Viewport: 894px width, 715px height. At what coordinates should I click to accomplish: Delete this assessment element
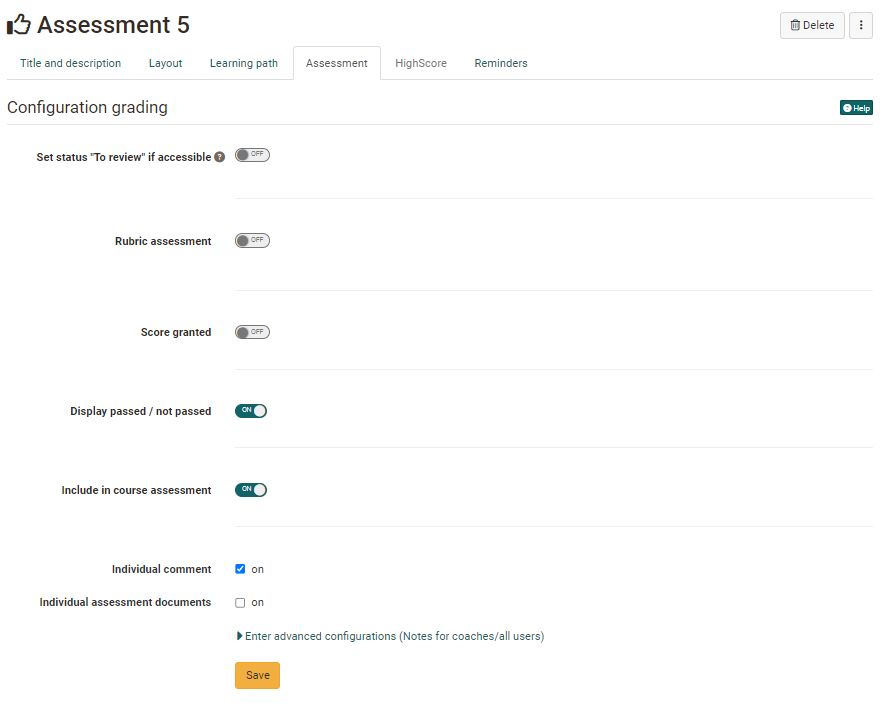coord(811,25)
